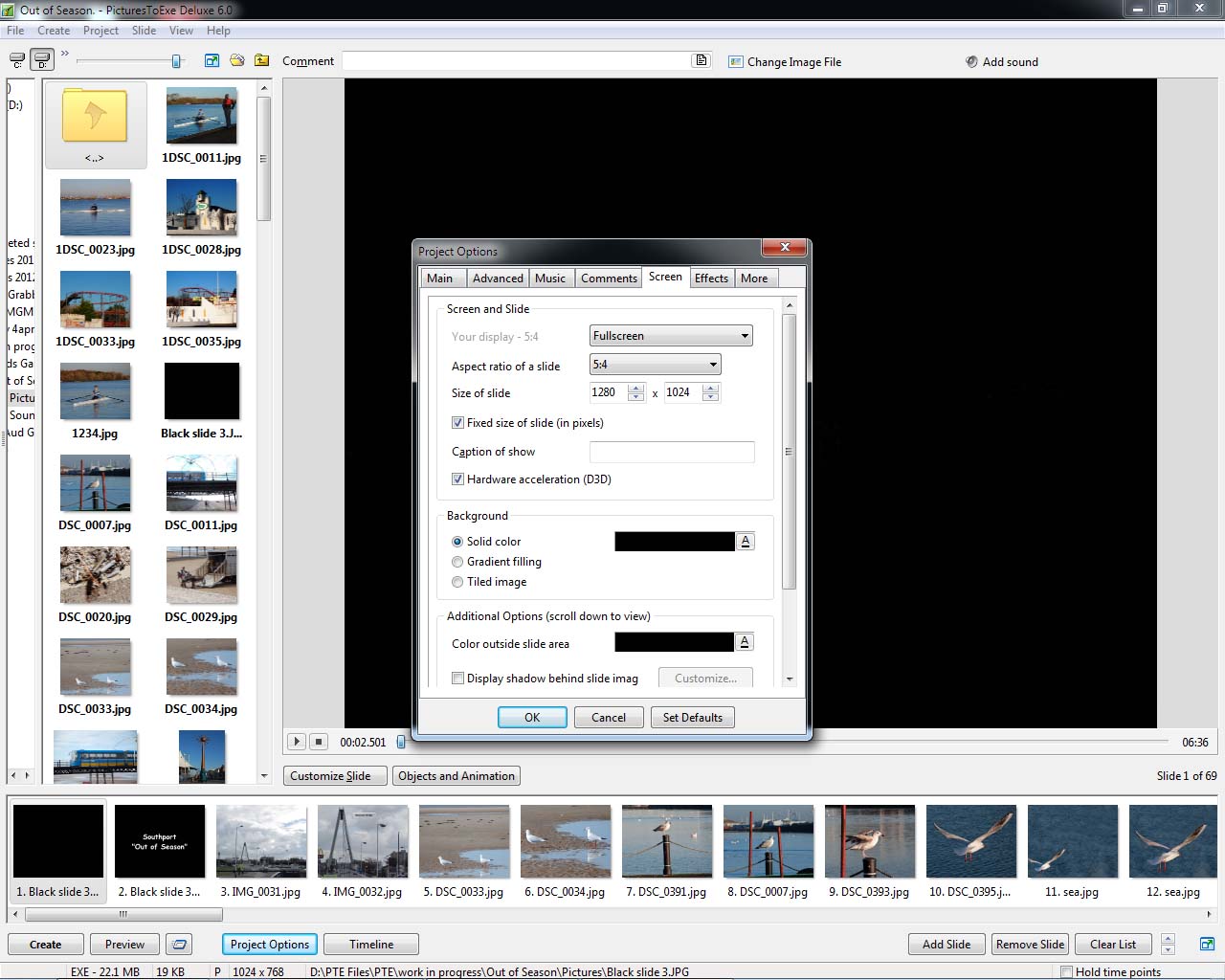Toggle Hardware acceleration (D3D) checkbox
Image resolution: width=1225 pixels, height=980 pixels.
(x=457, y=479)
